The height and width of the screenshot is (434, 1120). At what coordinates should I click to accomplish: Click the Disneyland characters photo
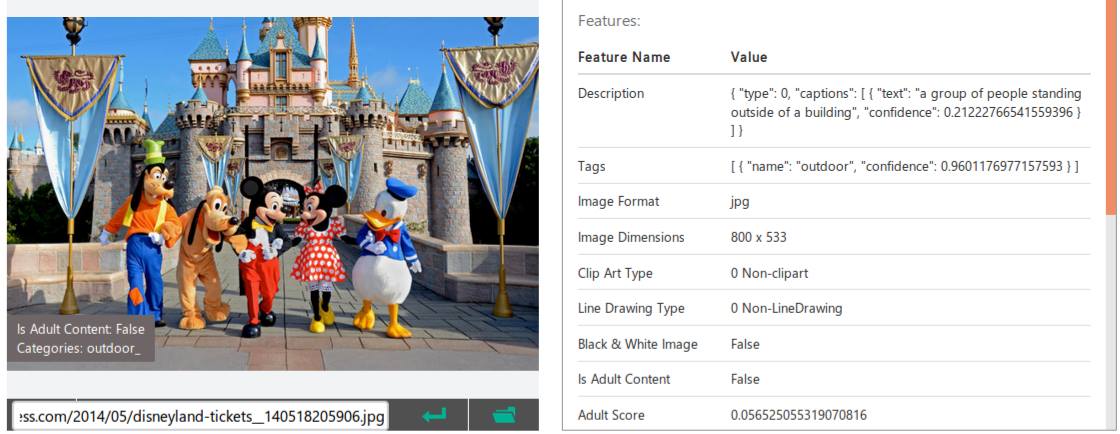point(273,193)
